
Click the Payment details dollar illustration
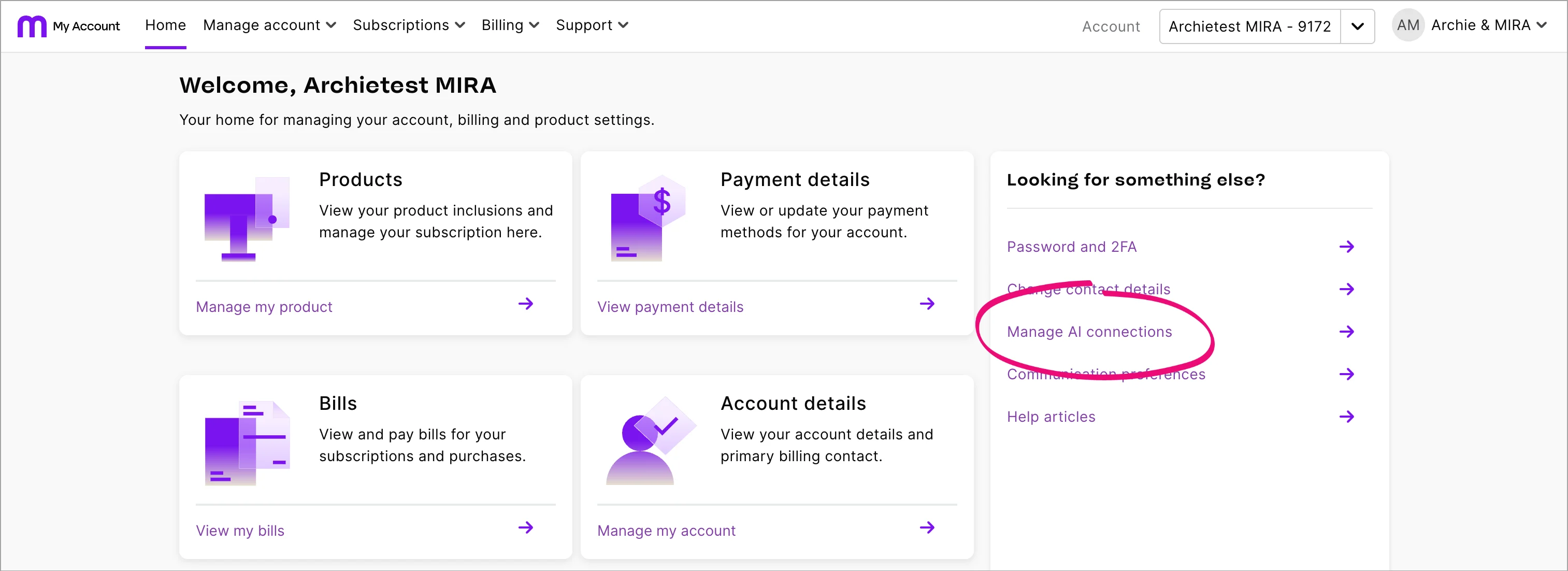tap(648, 218)
